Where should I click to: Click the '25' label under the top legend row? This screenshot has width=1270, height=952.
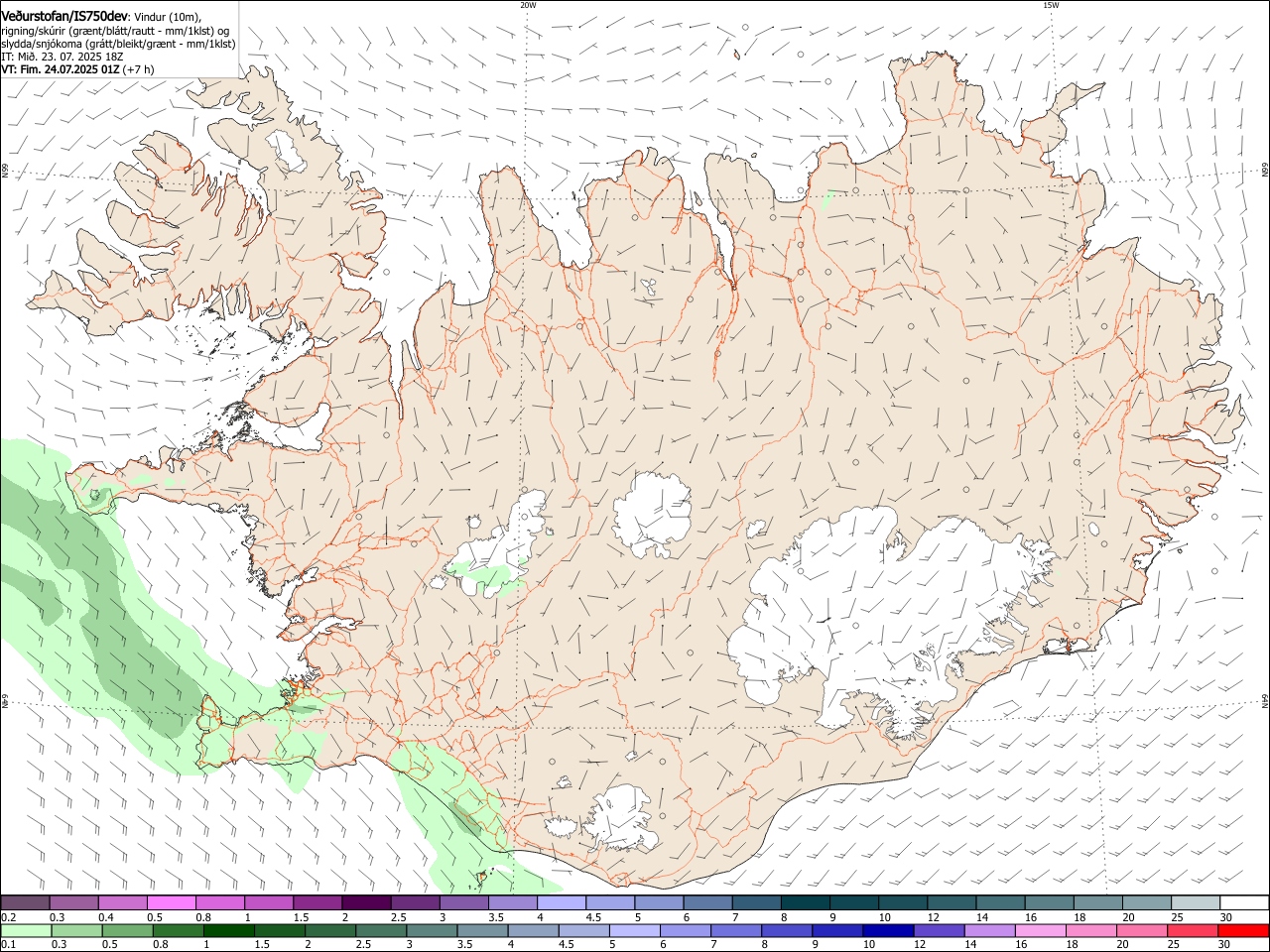(x=1176, y=917)
